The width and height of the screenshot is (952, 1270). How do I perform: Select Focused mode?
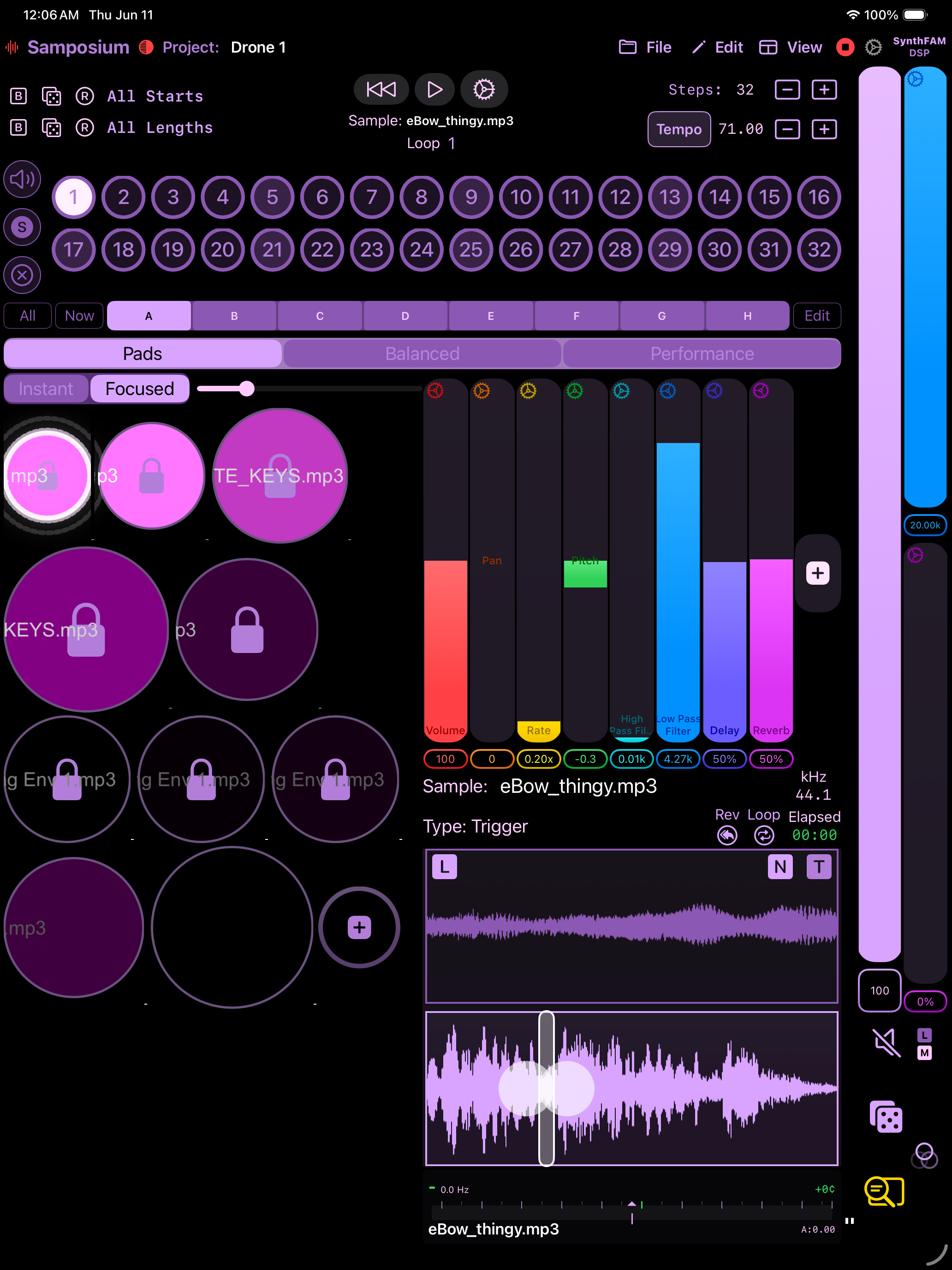139,389
